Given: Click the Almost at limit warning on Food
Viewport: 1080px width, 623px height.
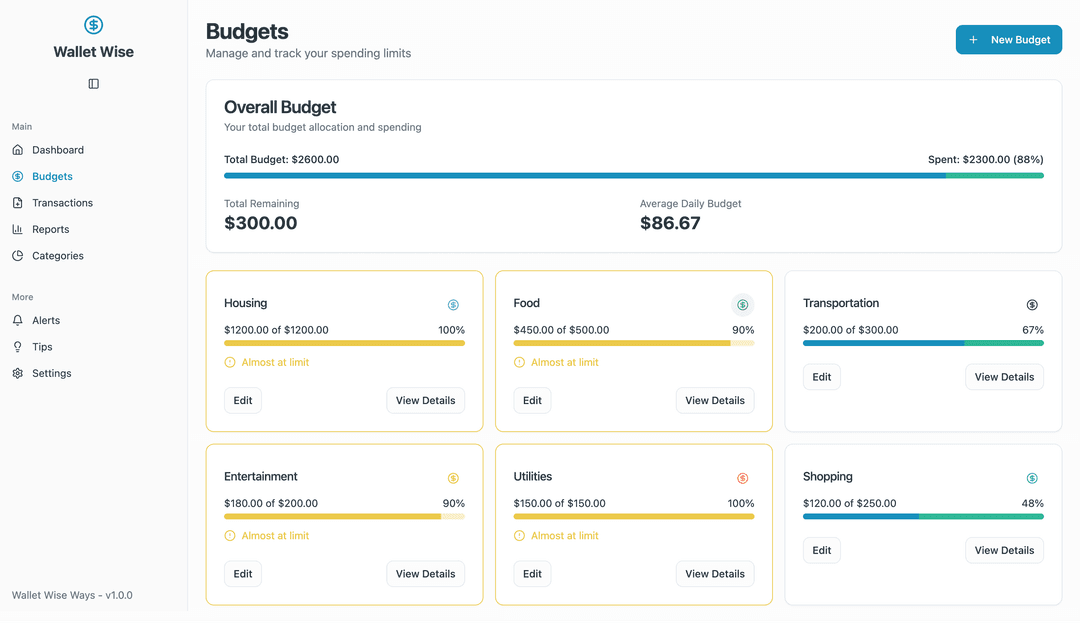Looking at the screenshot, I should [x=558, y=362].
